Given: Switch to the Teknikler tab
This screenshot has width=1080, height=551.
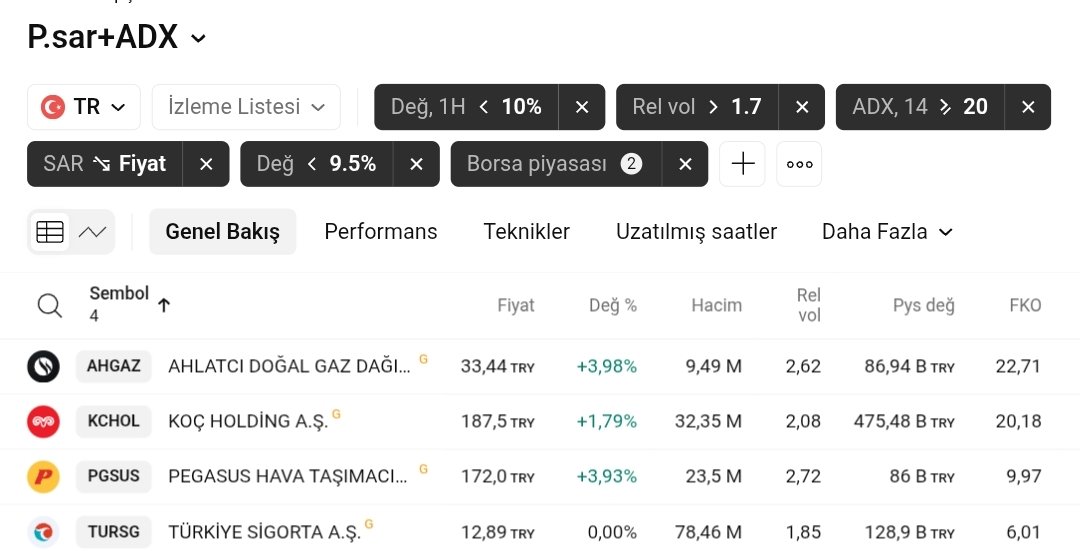Looking at the screenshot, I should click(526, 232).
